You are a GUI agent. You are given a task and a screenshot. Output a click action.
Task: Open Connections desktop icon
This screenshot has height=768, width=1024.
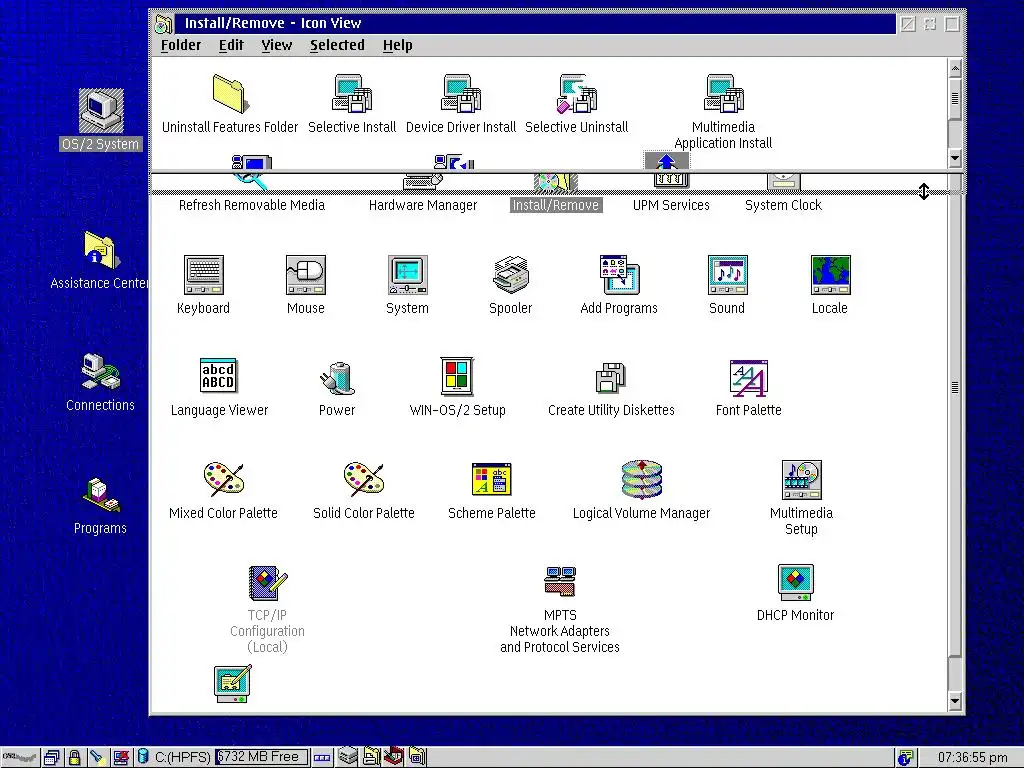point(101,372)
